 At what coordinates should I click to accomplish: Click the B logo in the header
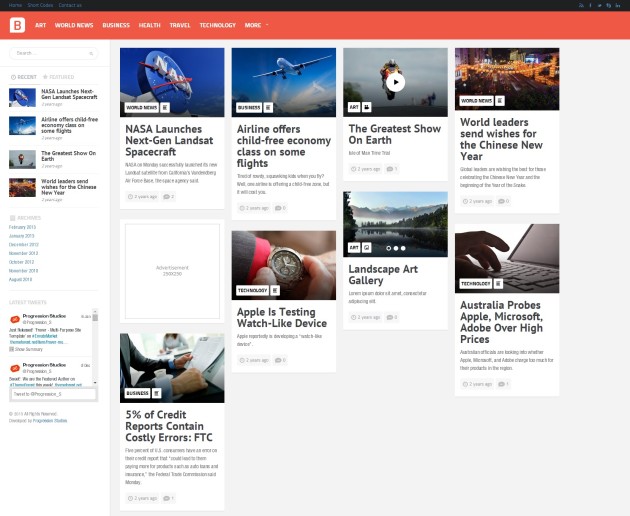17,25
